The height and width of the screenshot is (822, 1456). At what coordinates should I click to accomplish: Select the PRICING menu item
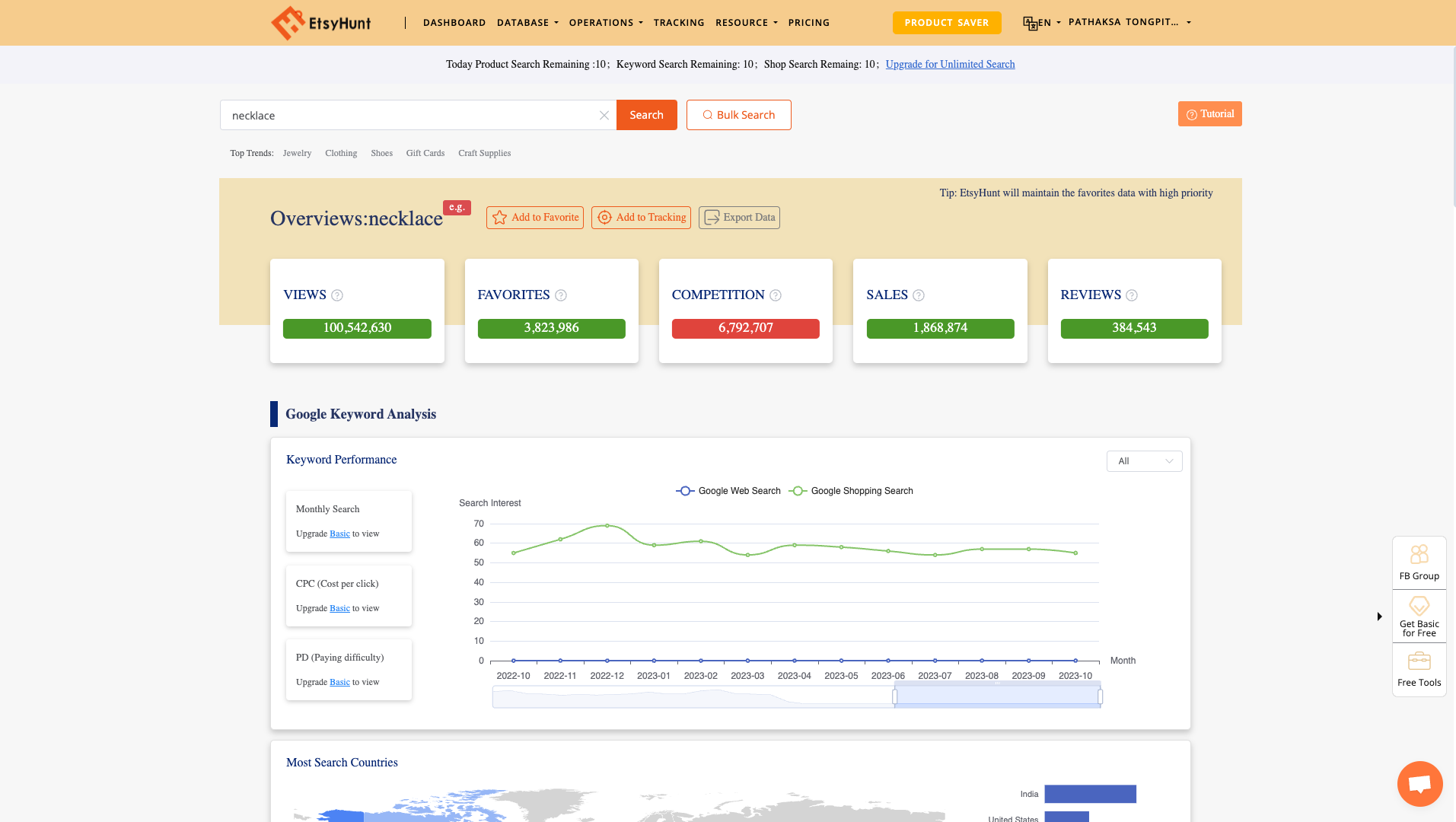click(x=809, y=22)
